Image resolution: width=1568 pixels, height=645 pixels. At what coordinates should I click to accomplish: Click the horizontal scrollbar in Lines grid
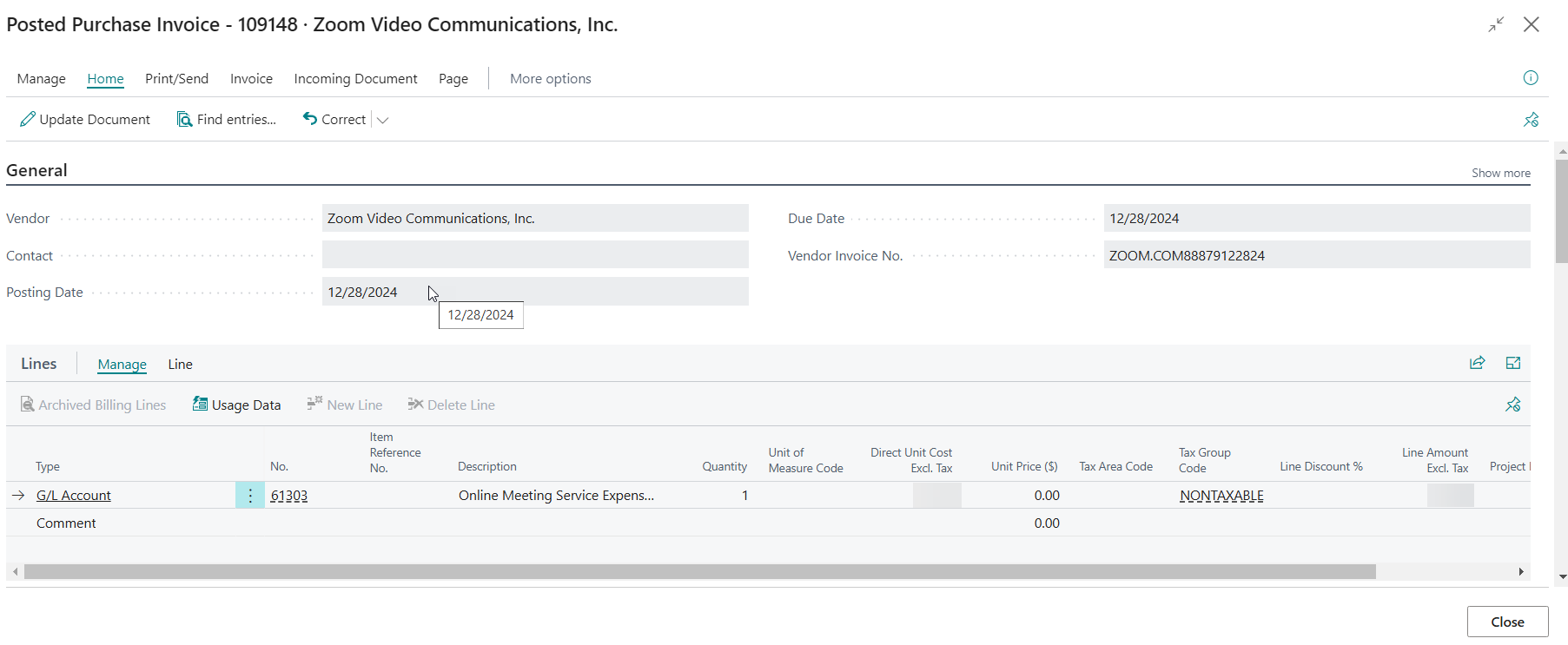point(700,571)
